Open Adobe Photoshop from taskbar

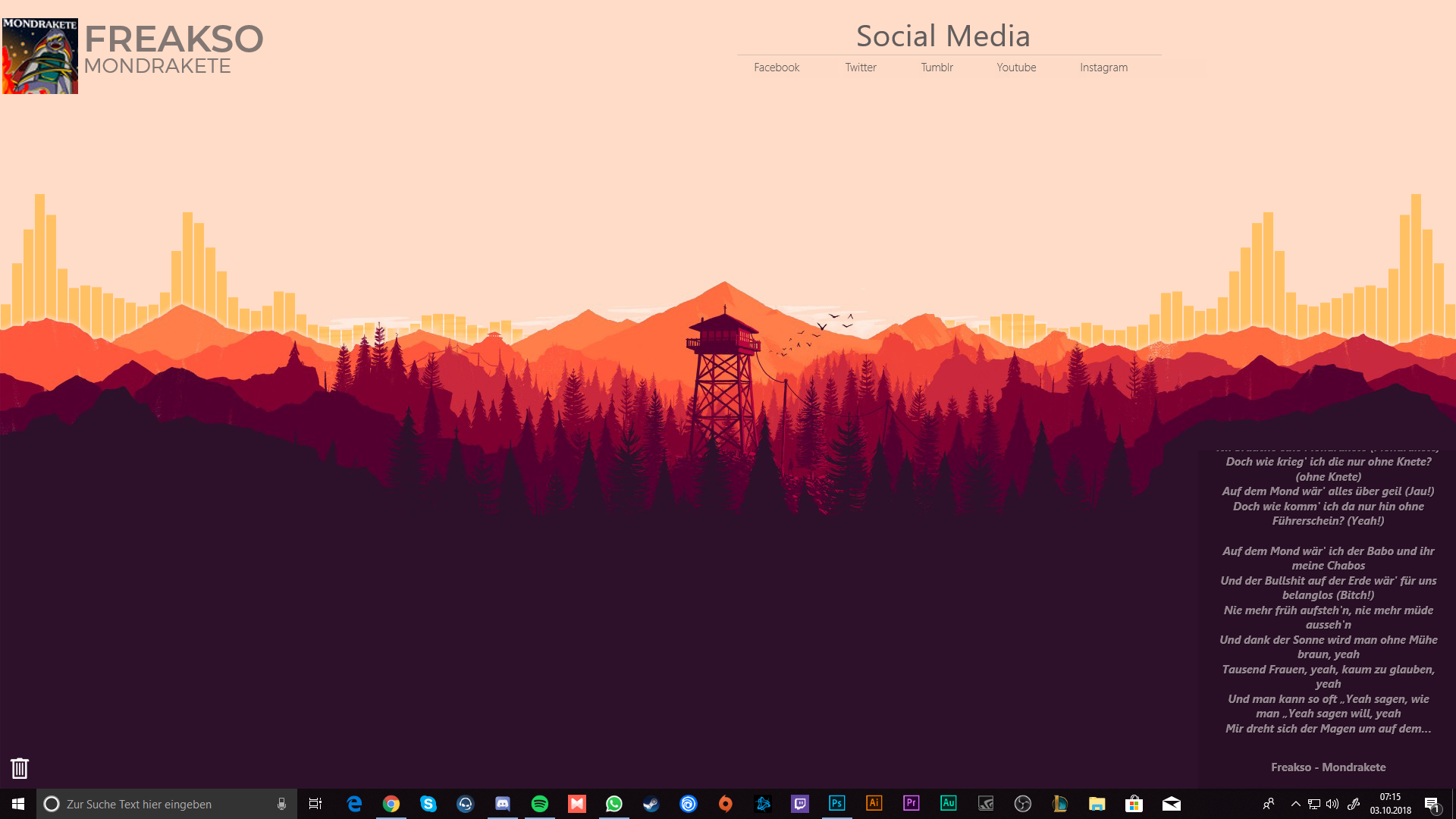tap(837, 804)
